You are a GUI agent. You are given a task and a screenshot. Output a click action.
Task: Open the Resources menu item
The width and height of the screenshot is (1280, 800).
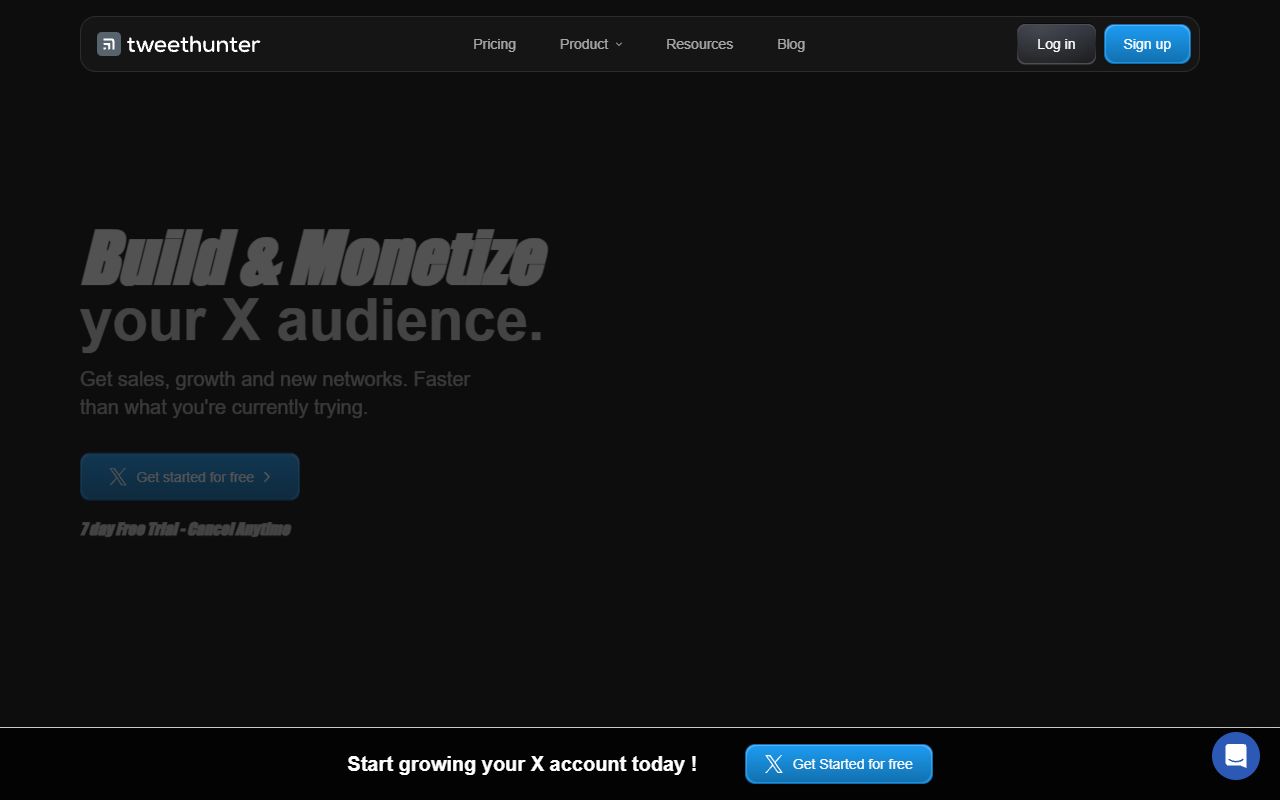tap(699, 44)
